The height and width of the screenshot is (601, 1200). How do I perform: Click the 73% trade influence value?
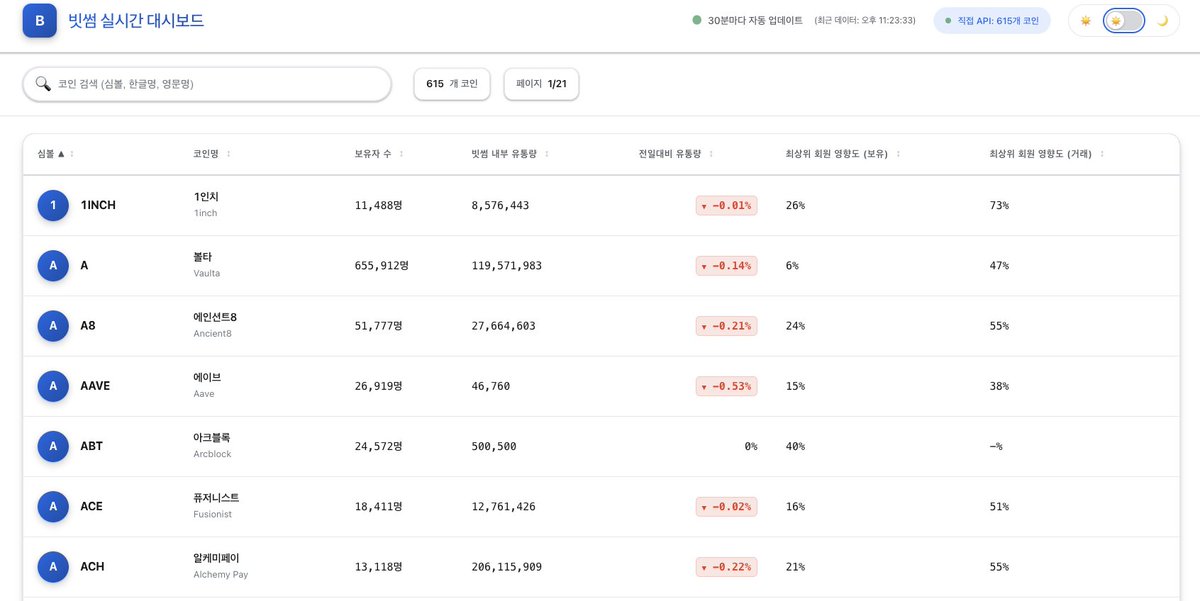point(999,205)
